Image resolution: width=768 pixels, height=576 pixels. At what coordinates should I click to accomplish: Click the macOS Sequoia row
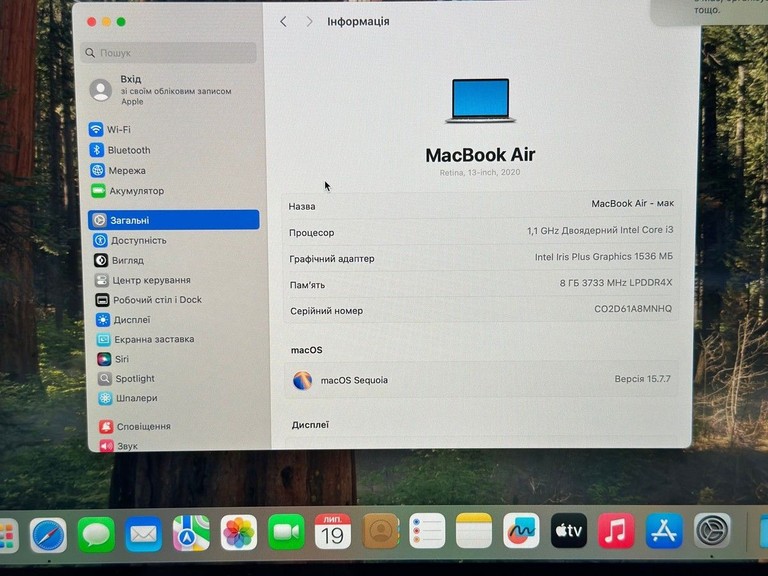tap(481, 380)
